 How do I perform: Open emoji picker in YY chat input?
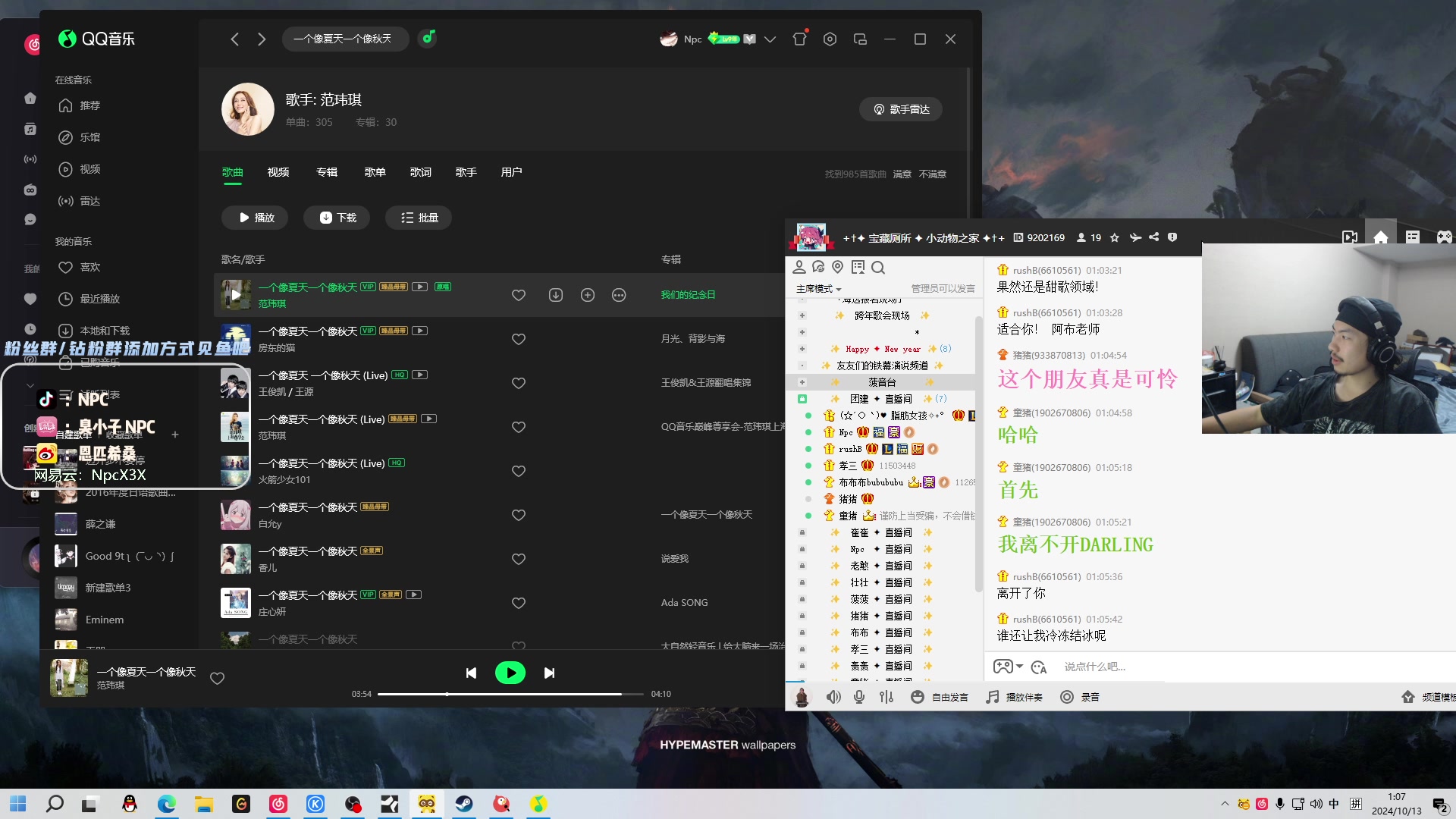(x=1039, y=667)
